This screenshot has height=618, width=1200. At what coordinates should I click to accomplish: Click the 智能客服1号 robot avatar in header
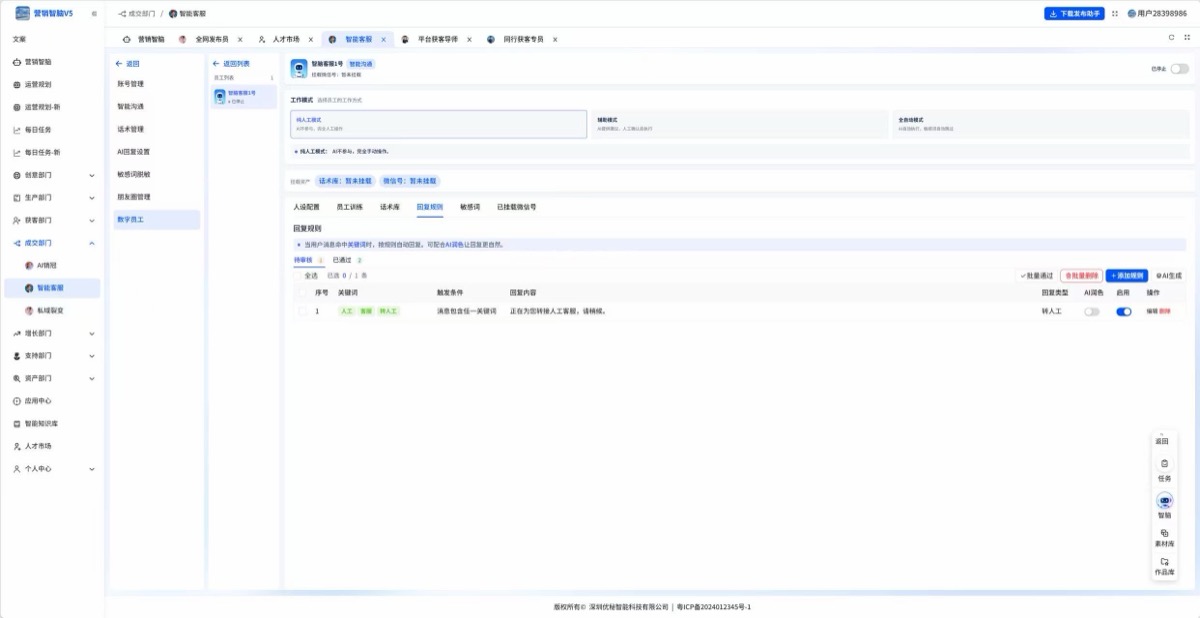click(298, 68)
